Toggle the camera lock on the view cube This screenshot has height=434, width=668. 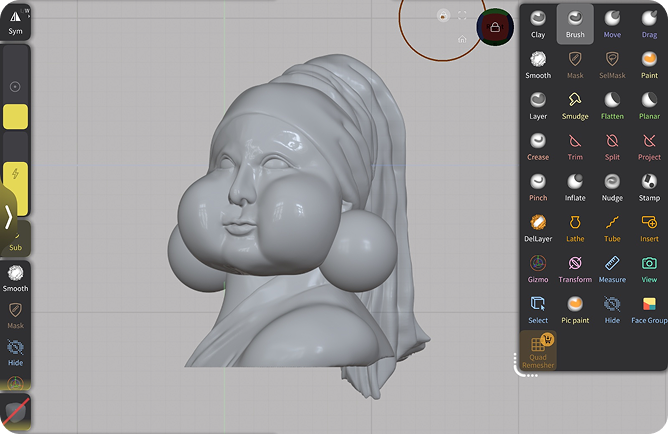point(495,27)
